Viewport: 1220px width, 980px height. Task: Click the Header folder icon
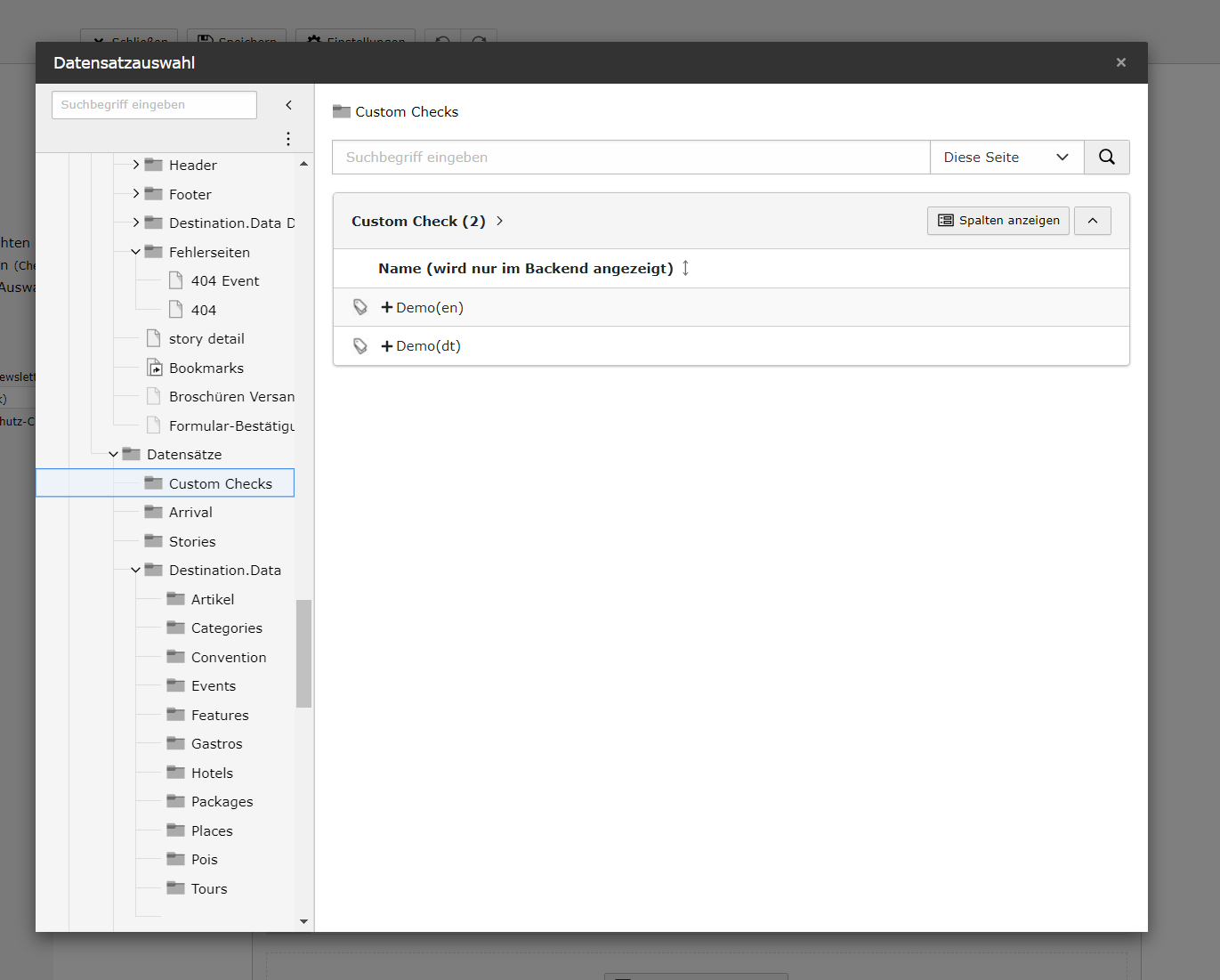tap(154, 165)
